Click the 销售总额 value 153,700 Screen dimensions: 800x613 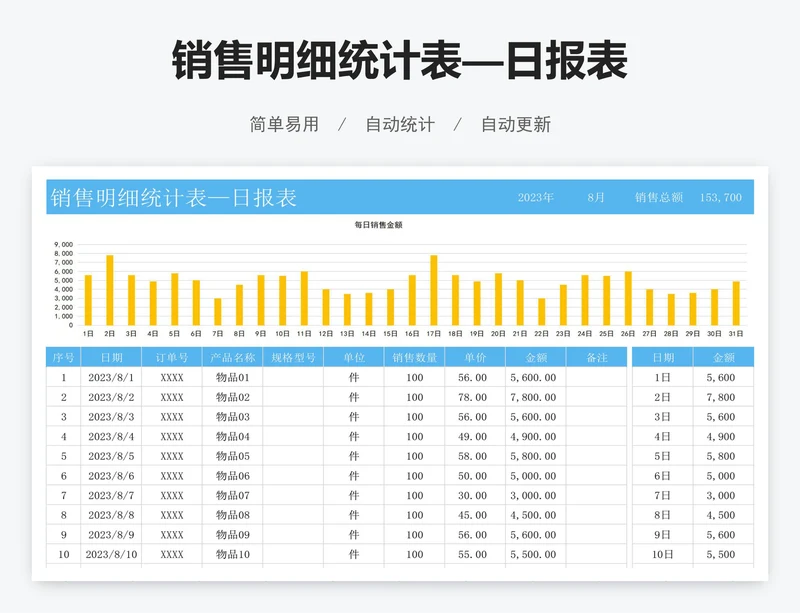pos(720,198)
